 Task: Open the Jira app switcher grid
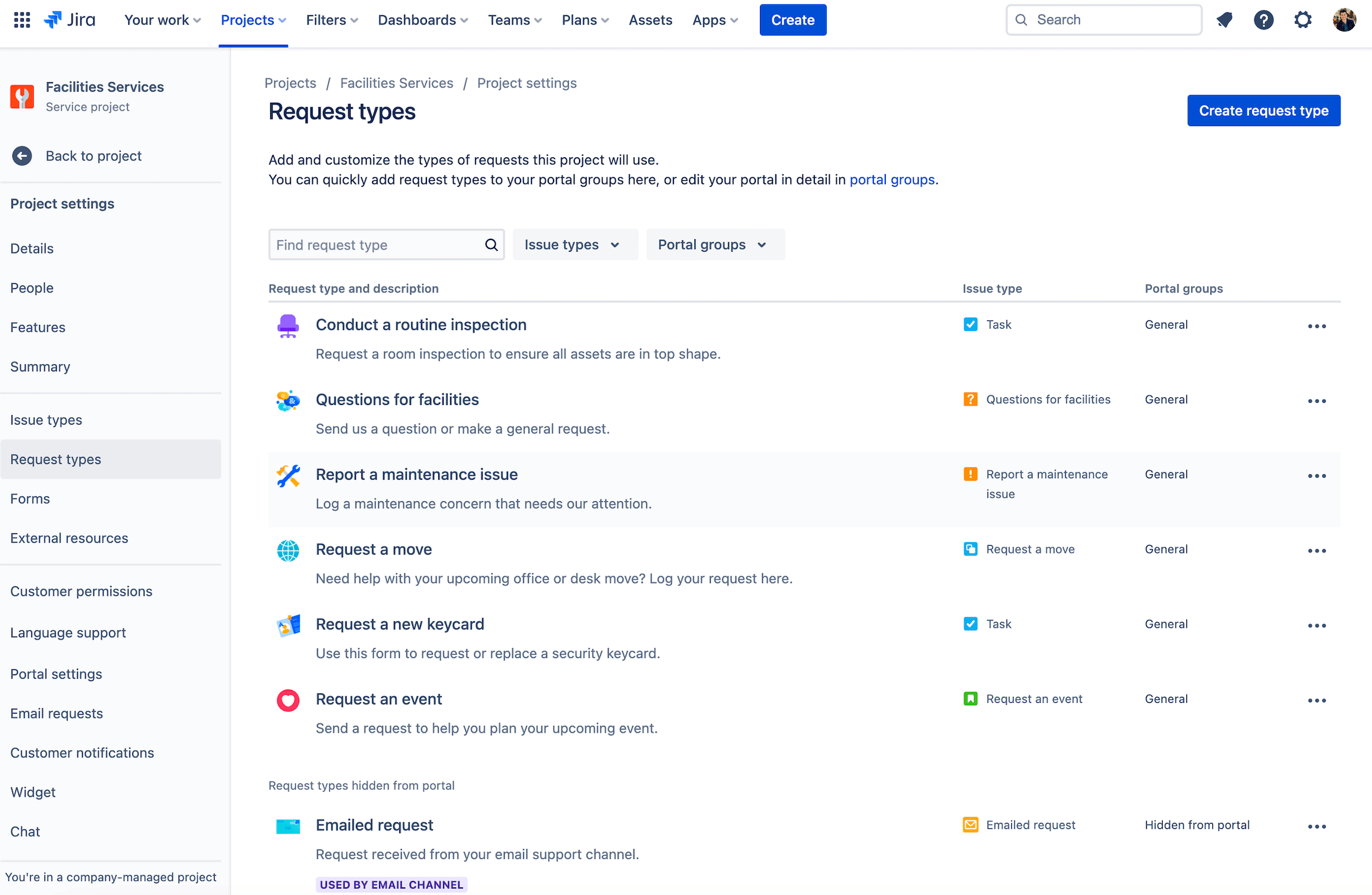point(21,20)
